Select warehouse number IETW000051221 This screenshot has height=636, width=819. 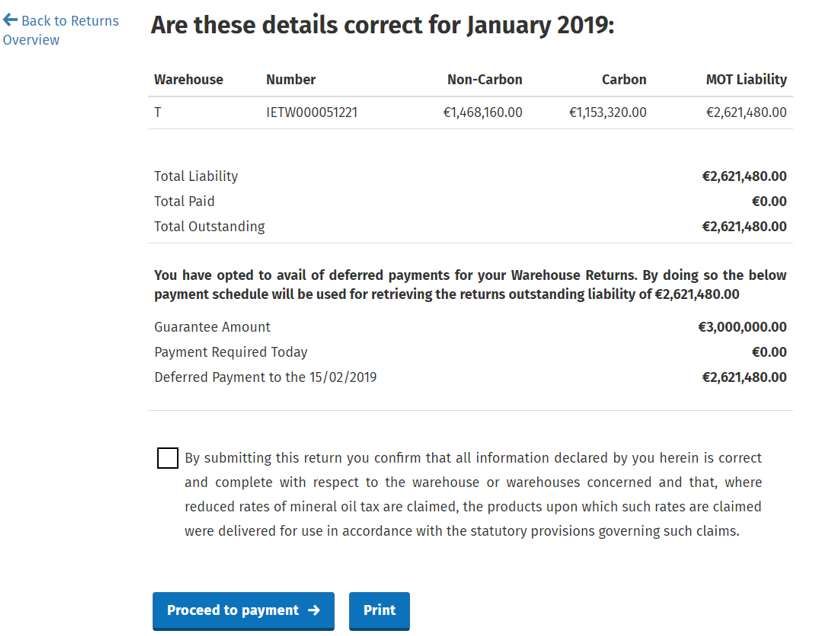pos(312,112)
